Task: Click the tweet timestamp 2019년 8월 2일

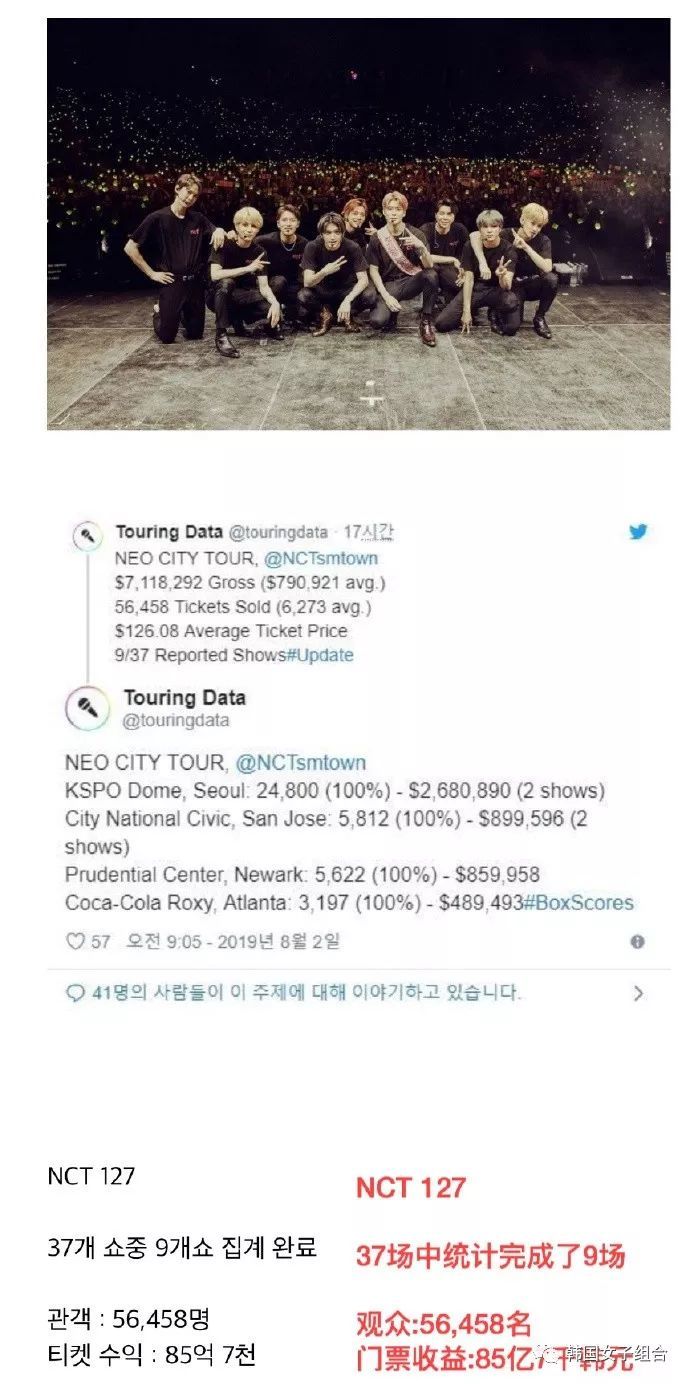Action: tap(276, 941)
